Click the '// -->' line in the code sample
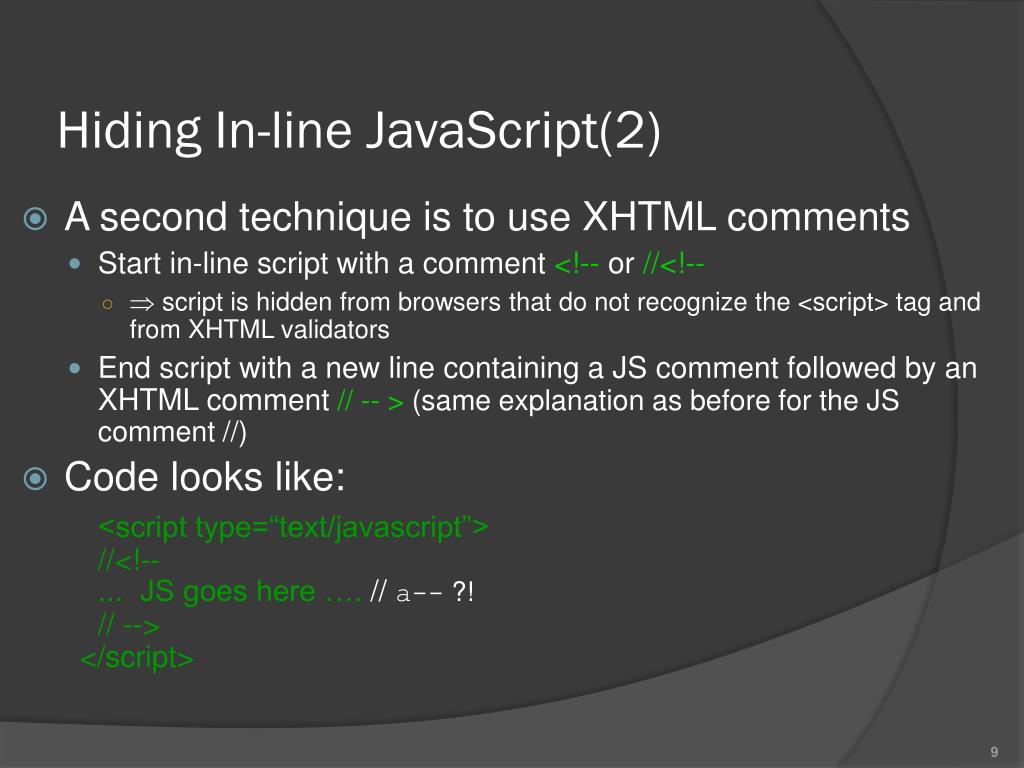This screenshot has height=768, width=1024. click(129, 626)
